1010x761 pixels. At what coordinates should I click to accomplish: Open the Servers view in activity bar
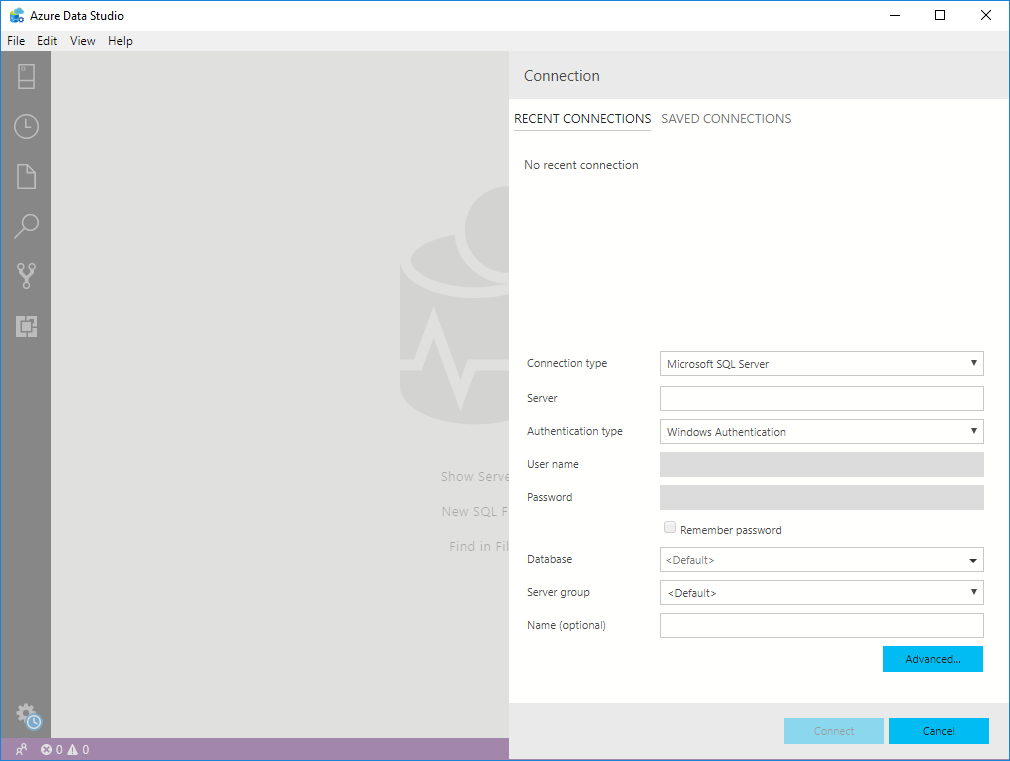pyautogui.click(x=26, y=76)
